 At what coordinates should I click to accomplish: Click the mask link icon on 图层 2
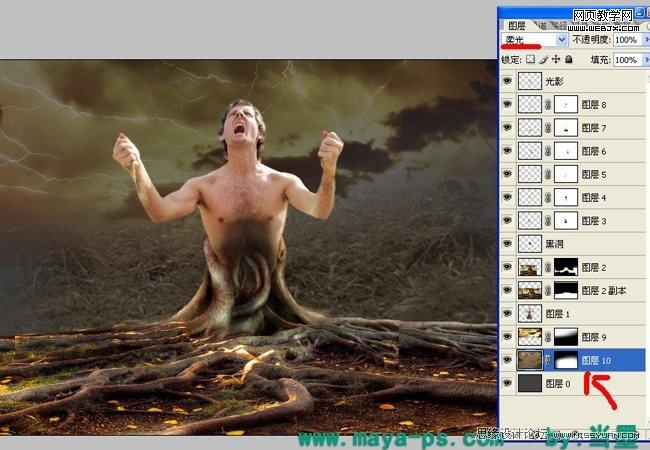point(548,267)
